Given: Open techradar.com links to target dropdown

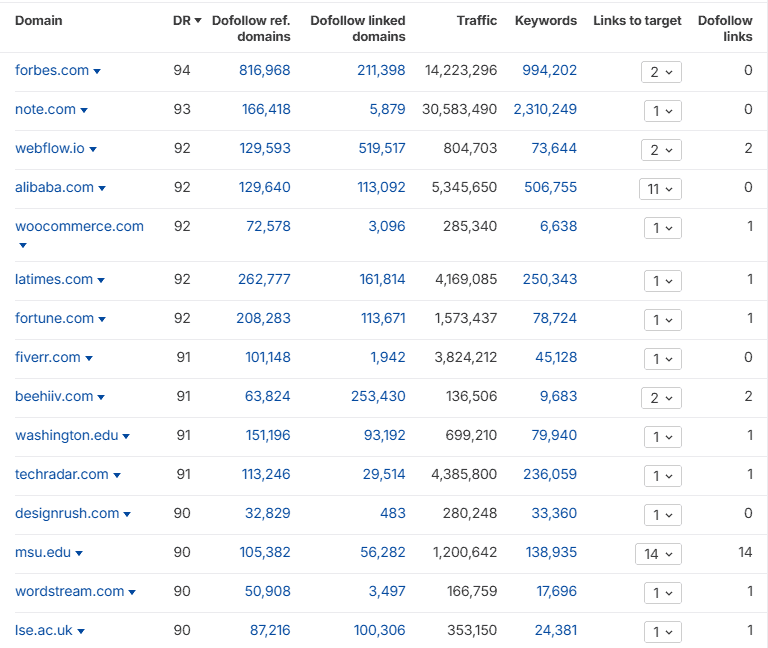Looking at the screenshot, I should point(663,476).
